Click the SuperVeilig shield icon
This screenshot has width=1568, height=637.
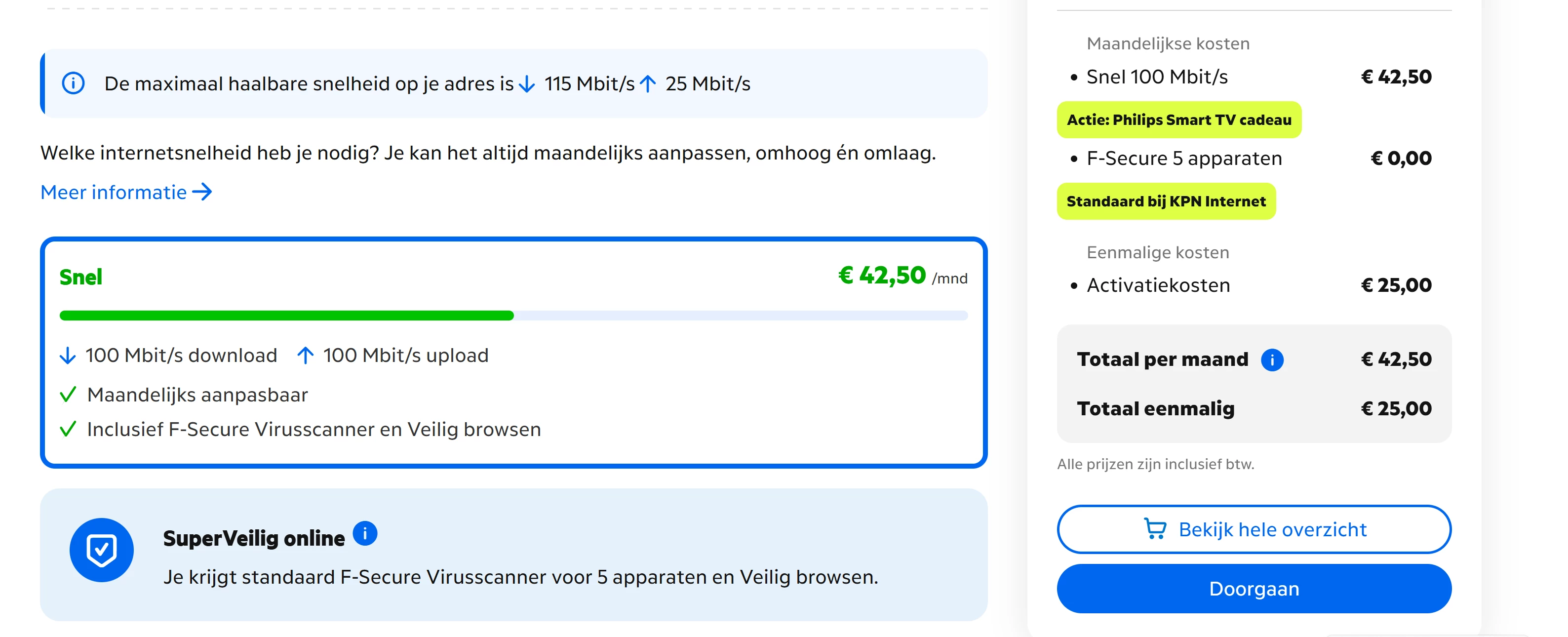pos(102,550)
